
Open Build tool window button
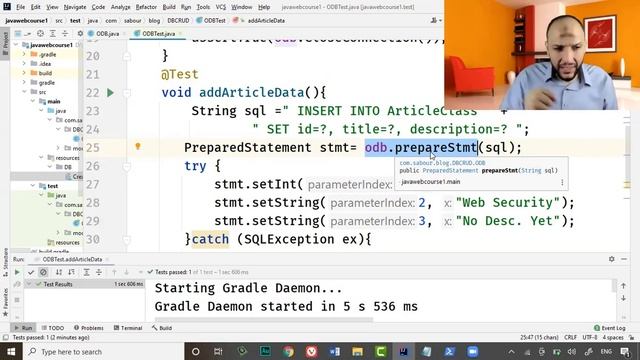coord(162,328)
